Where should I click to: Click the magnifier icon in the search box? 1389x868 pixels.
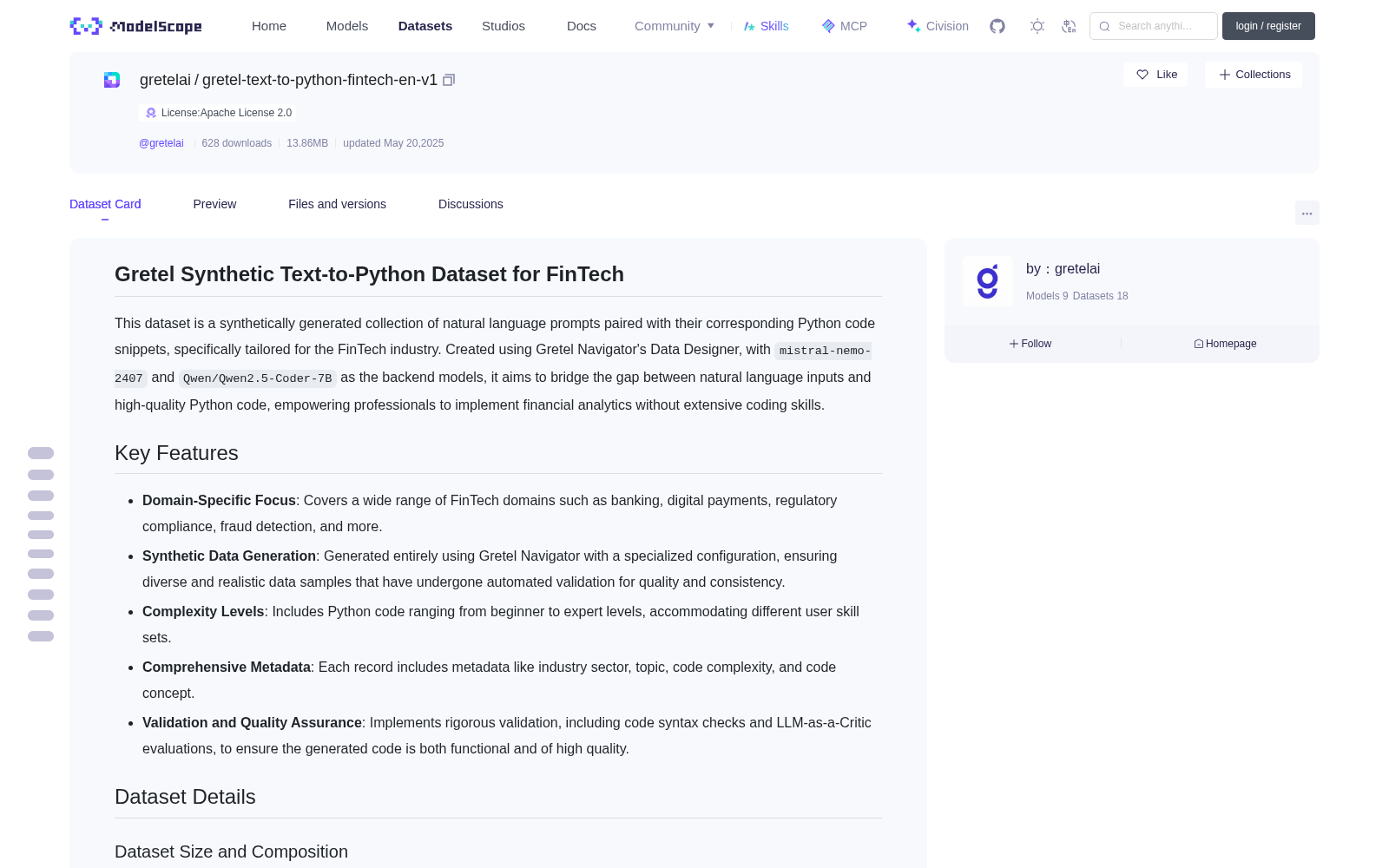click(1104, 26)
